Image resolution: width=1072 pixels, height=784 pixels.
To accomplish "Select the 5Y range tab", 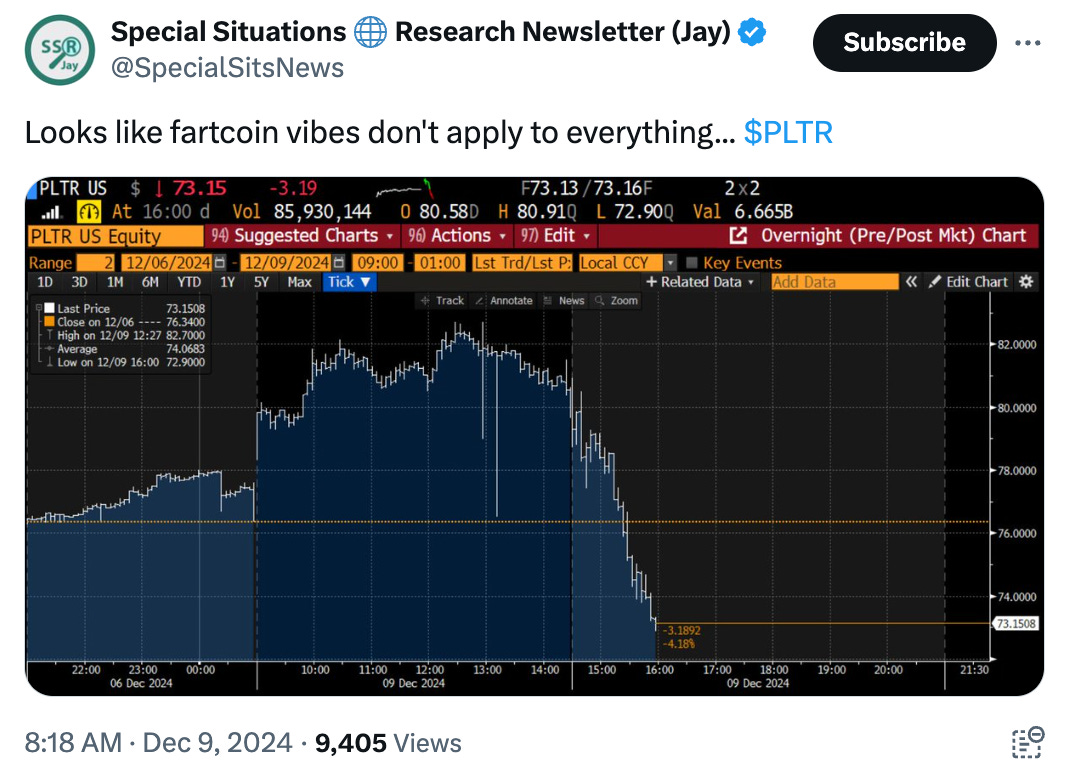I will click(x=261, y=282).
